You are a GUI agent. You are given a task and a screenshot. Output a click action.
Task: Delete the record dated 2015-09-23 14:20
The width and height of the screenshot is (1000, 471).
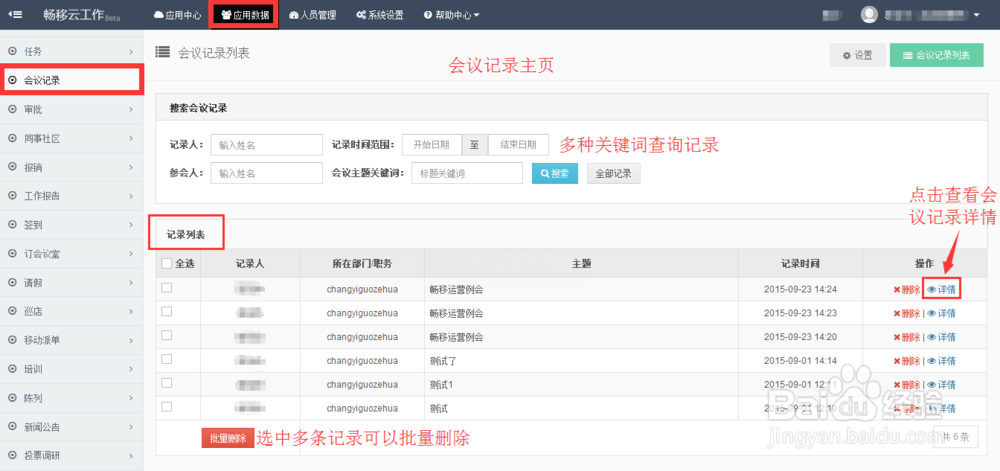906,337
